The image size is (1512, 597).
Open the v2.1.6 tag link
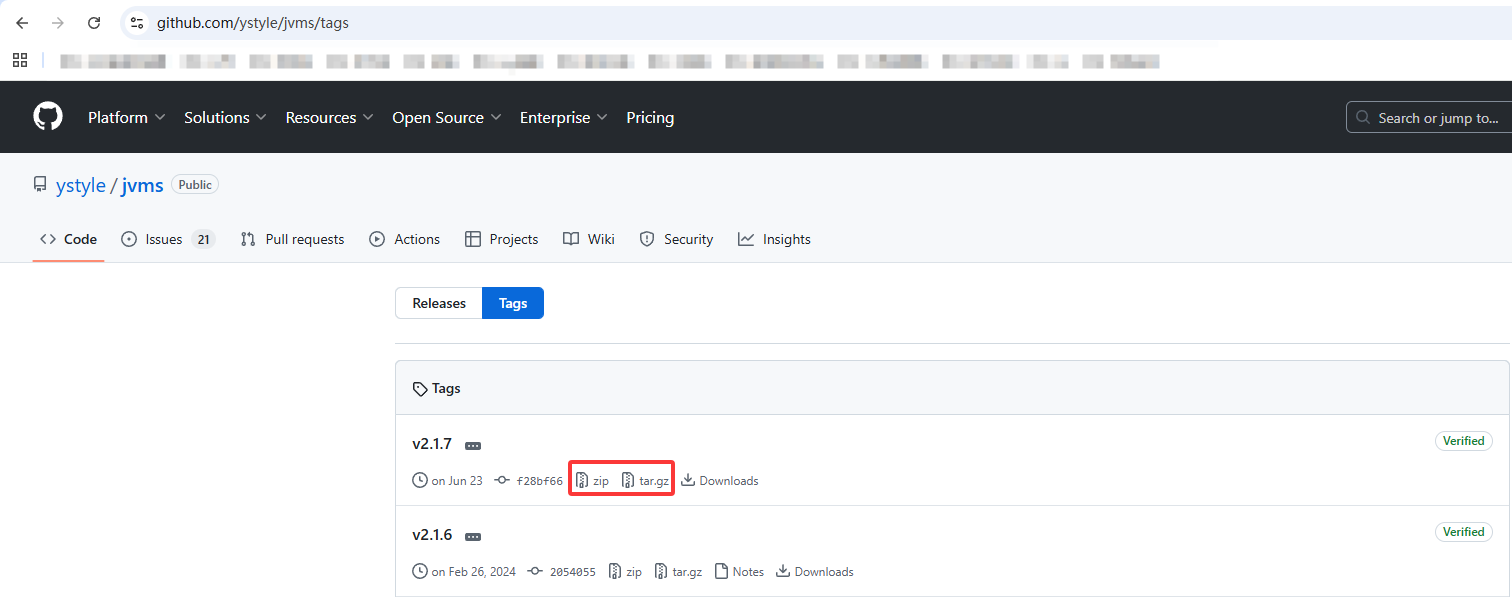(x=432, y=535)
